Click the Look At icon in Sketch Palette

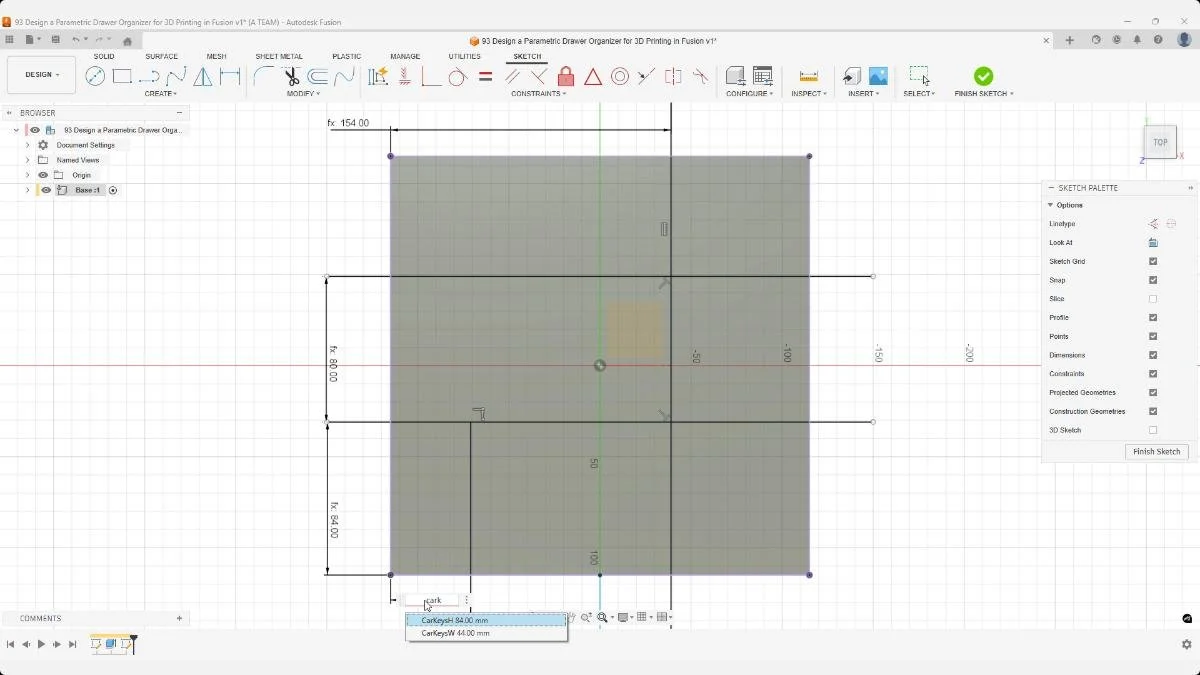tap(1153, 242)
